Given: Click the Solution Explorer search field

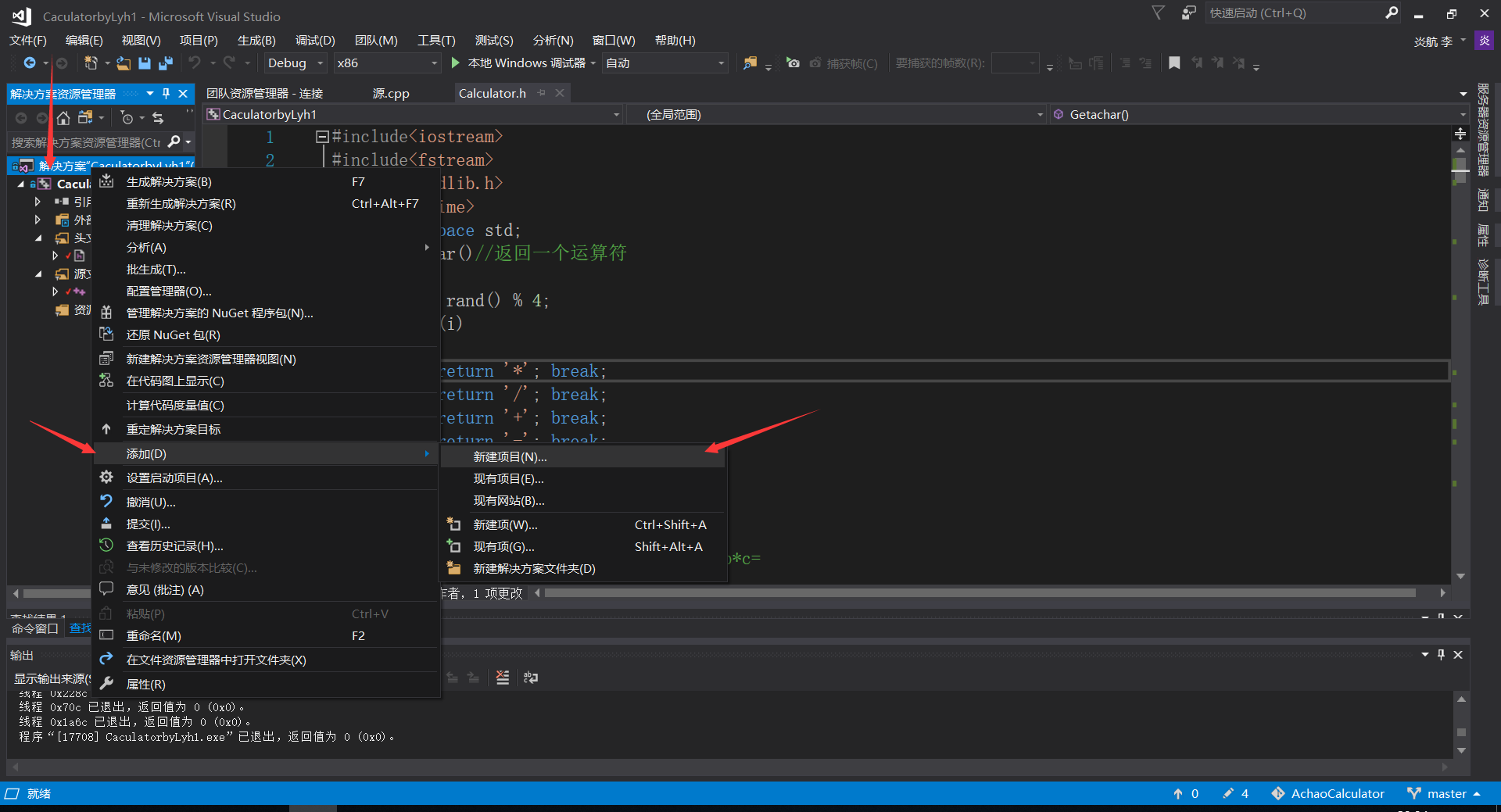Looking at the screenshot, I should click(x=86, y=142).
